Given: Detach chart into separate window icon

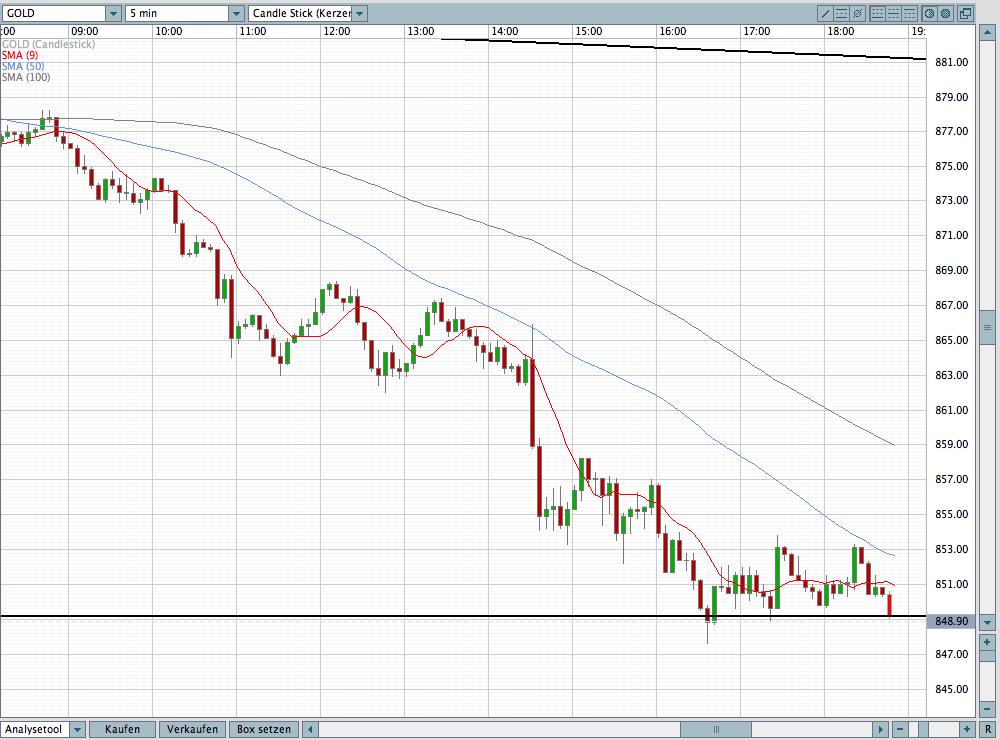Looking at the screenshot, I should coord(966,13).
